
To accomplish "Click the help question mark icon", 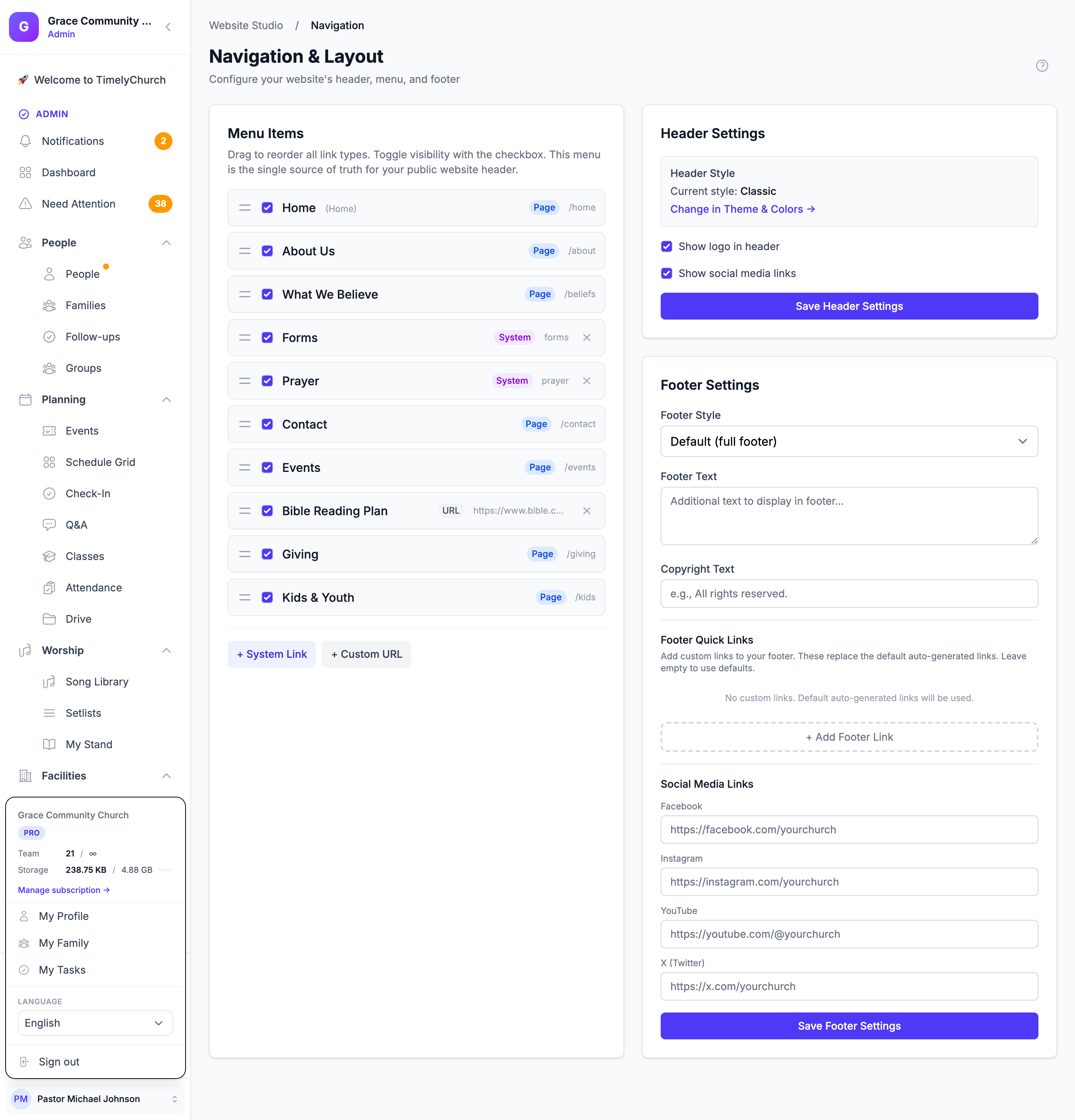I will point(1042,66).
